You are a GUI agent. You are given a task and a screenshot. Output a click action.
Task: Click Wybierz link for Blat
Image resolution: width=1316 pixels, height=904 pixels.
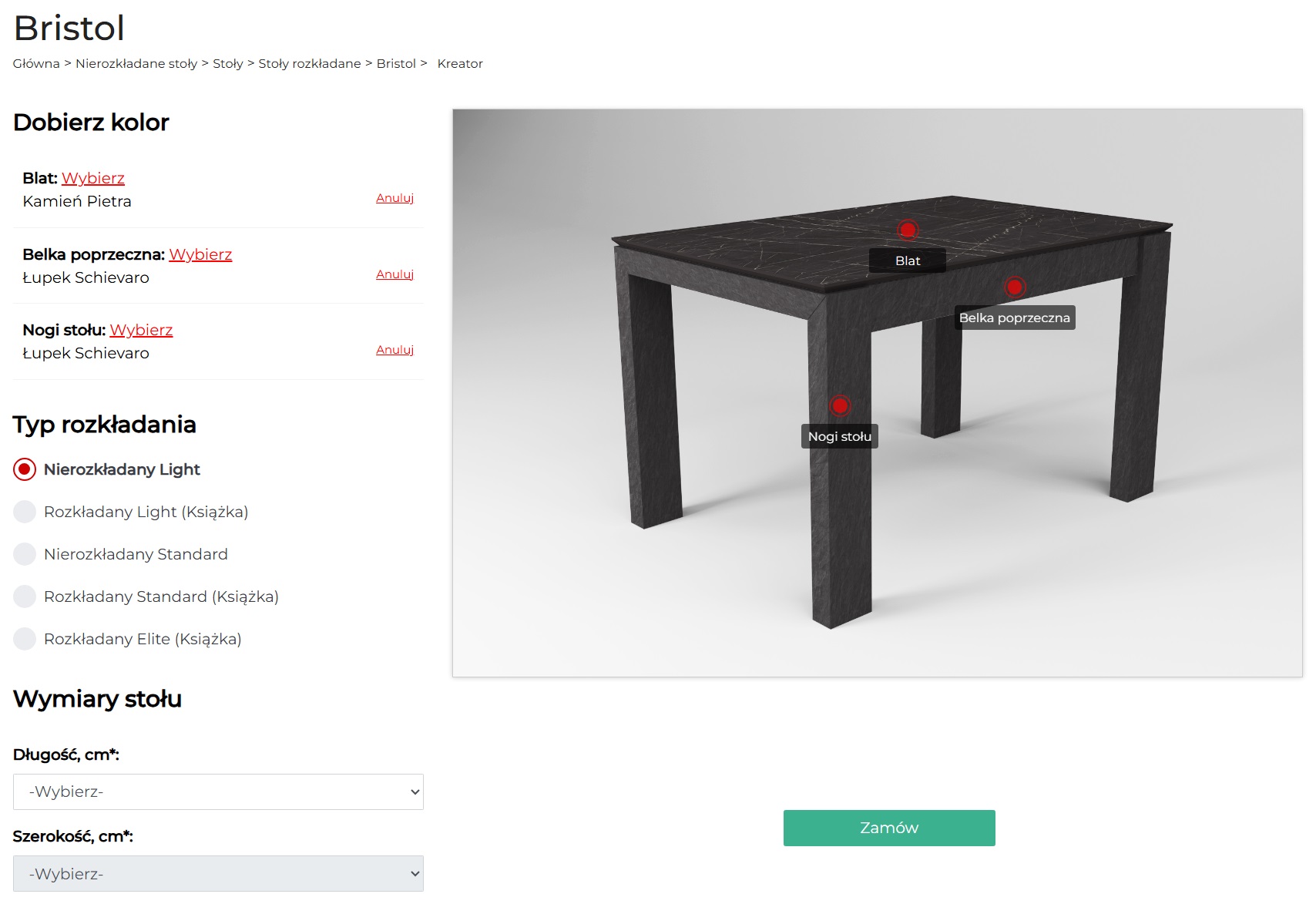coord(93,178)
